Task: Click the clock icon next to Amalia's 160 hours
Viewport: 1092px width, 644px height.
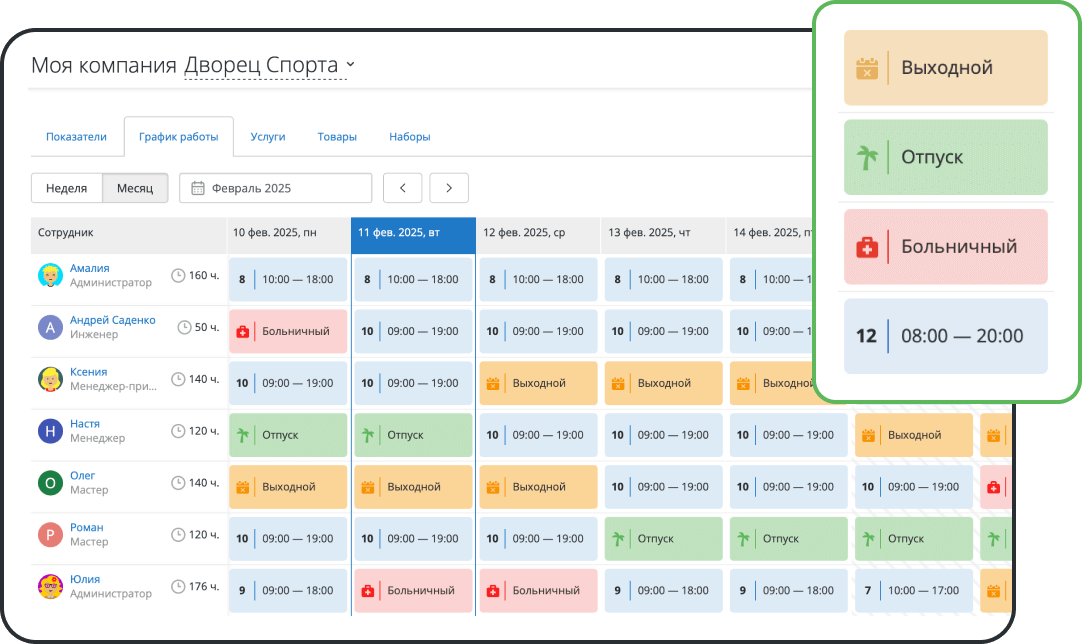Action: point(178,275)
